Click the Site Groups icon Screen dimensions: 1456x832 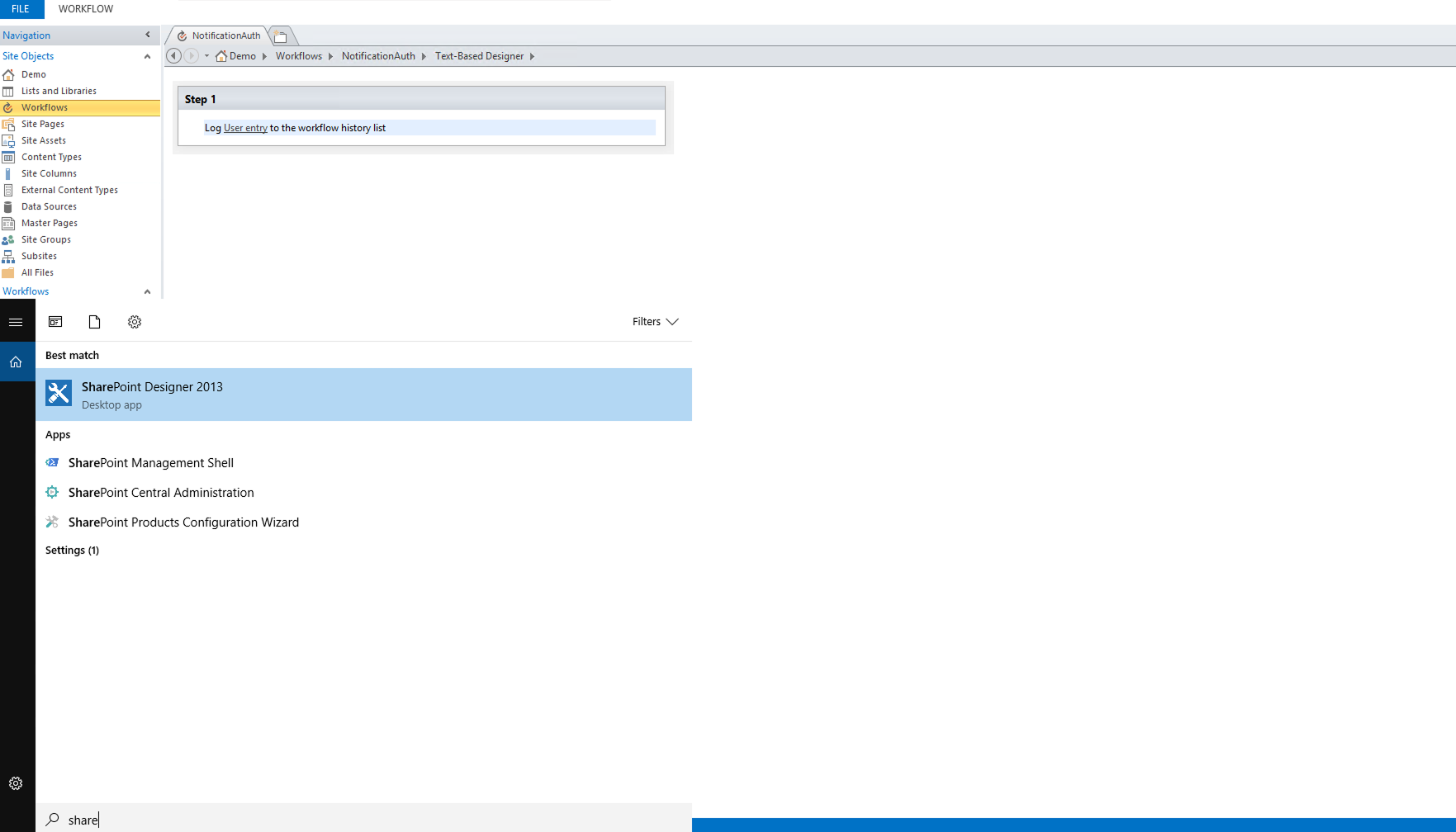(8, 239)
